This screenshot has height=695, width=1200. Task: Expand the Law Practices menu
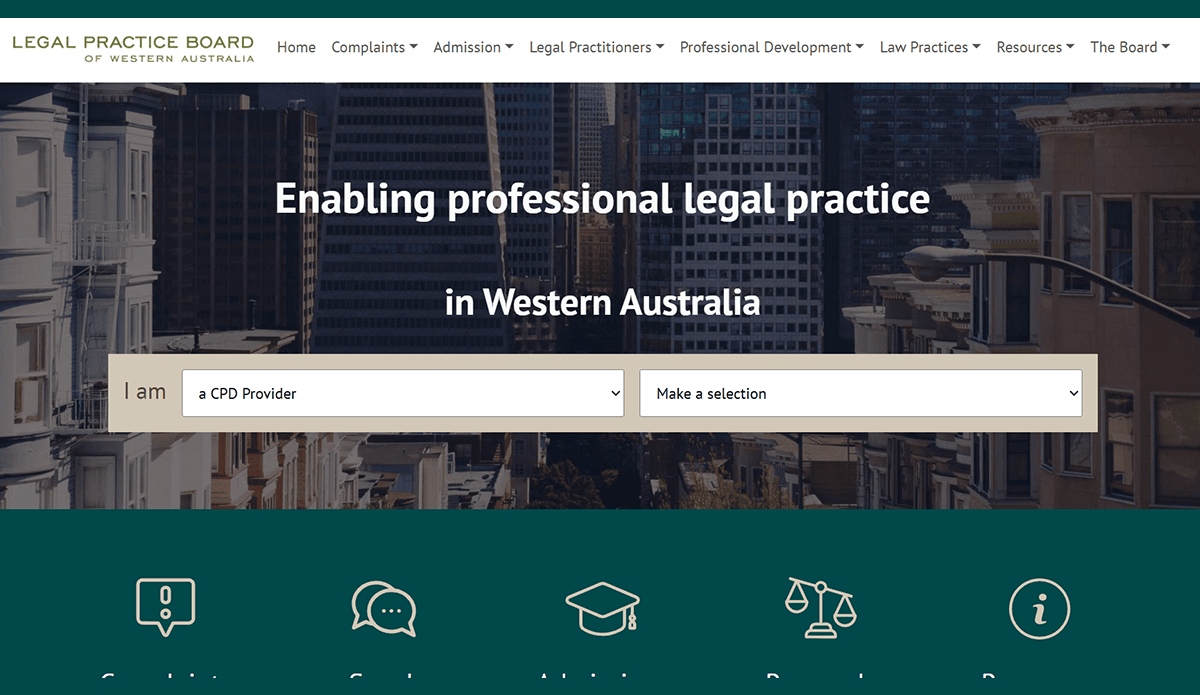(930, 47)
